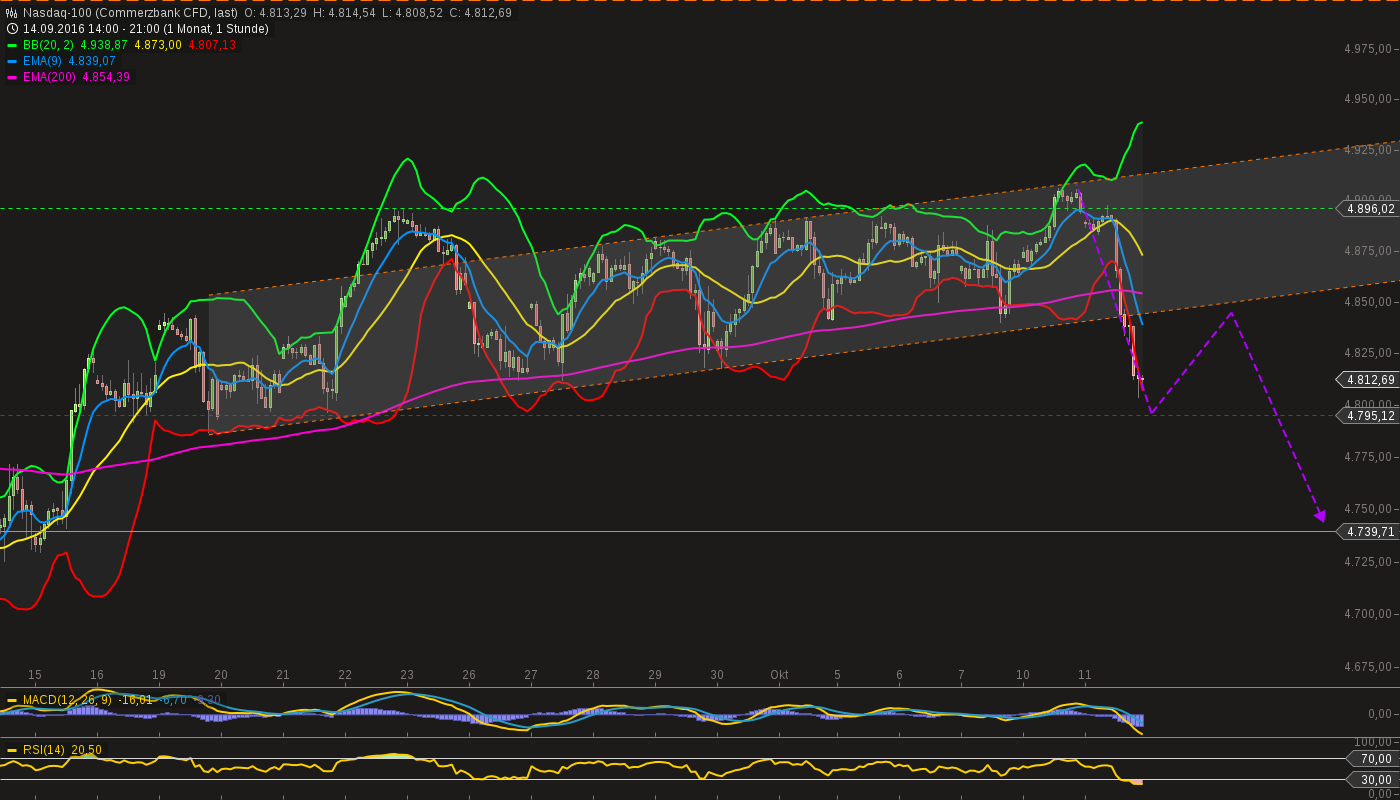Image resolution: width=1400 pixels, height=800 pixels.
Task: Click the blue EMA(9) legend swatch
Action: tap(12, 61)
